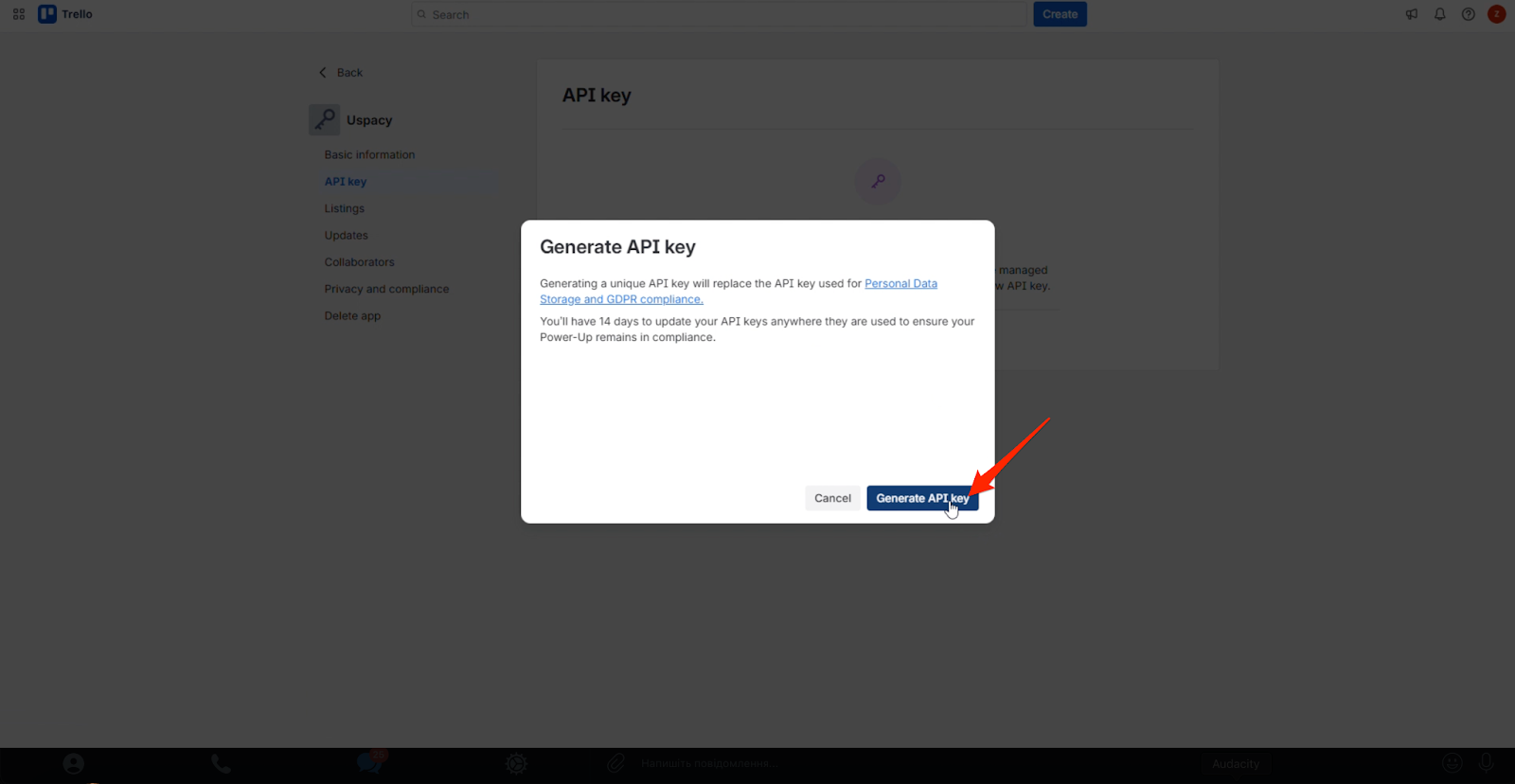
Task: Click the Search input field
Action: (x=720, y=14)
